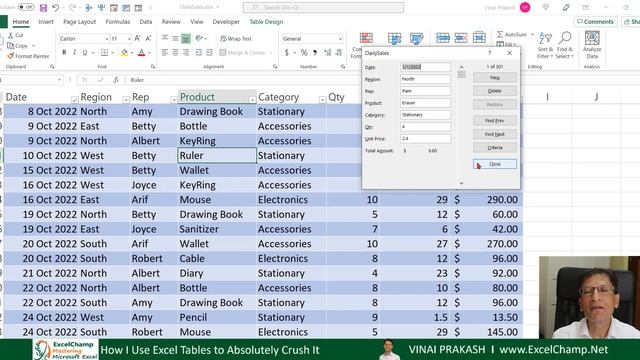Decrease the cell indent
The height and width of the screenshot is (360, 640).
[199, 53]
